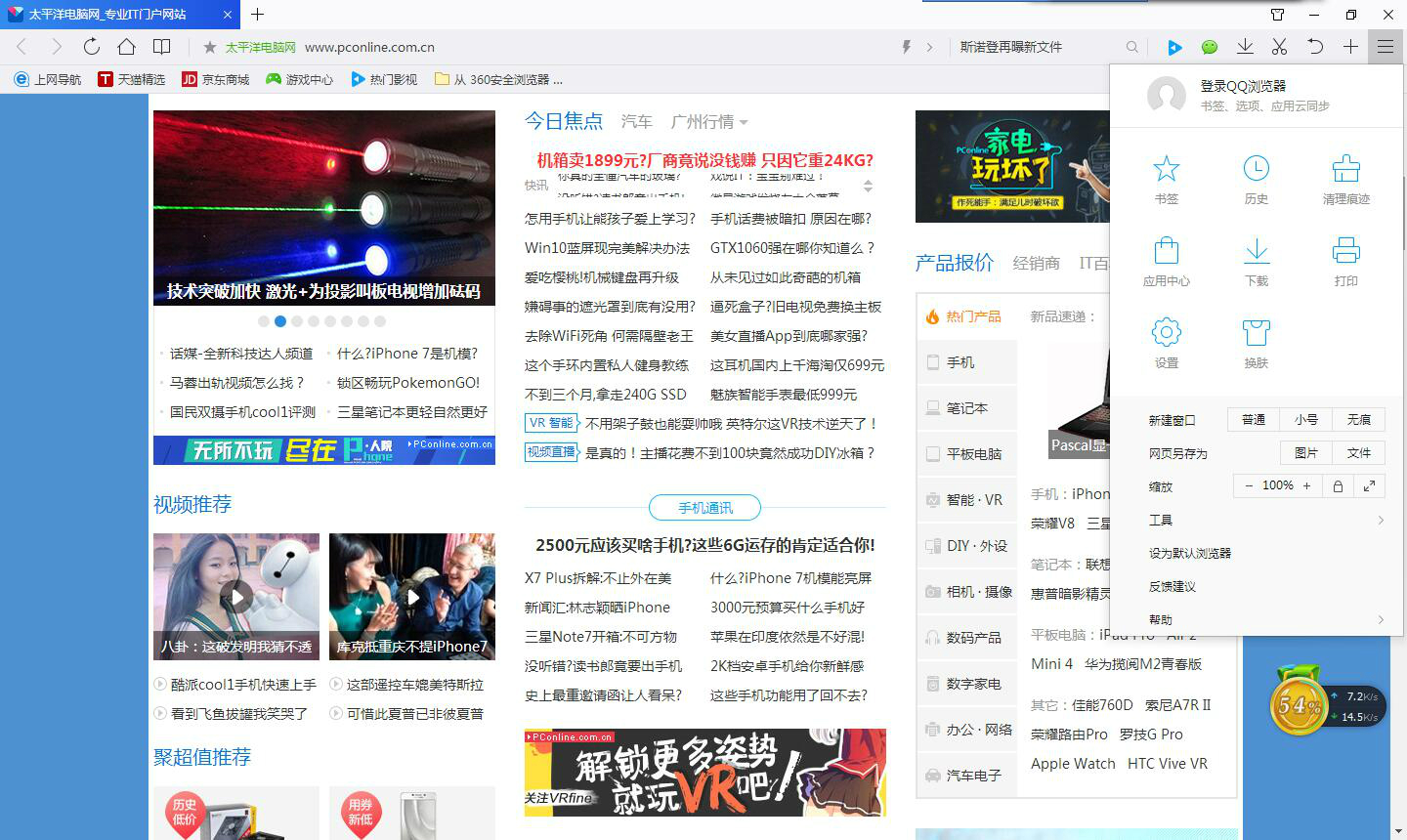Screen dimensions: 1407x840
Task: Select the second carousel dot indicator
Action: pyautogui.click(x=280, y=321)
